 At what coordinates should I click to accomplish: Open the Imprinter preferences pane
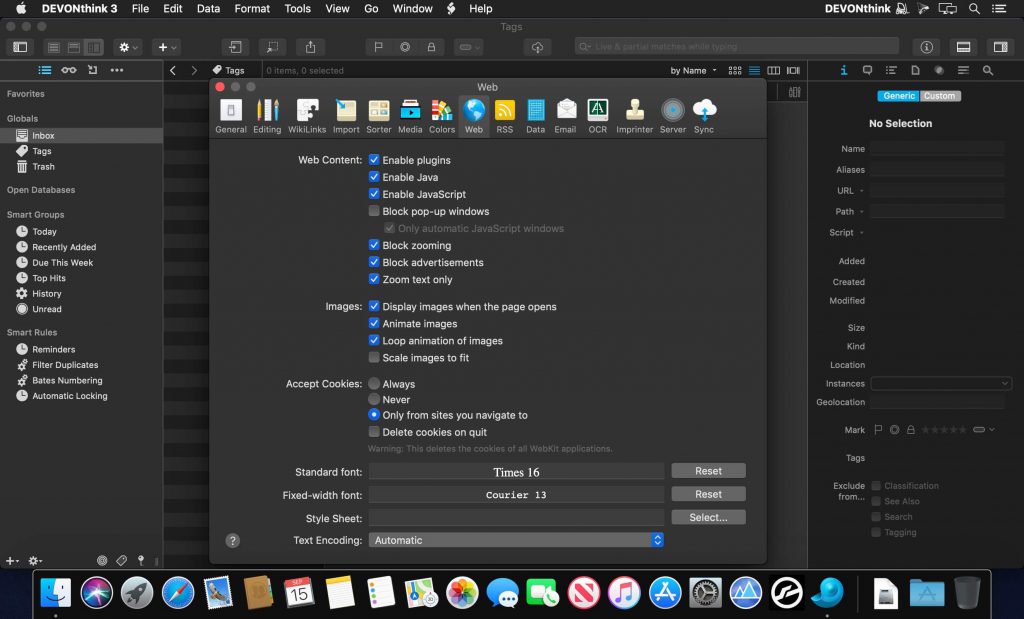pyautogui.click(x=634, y=116)
